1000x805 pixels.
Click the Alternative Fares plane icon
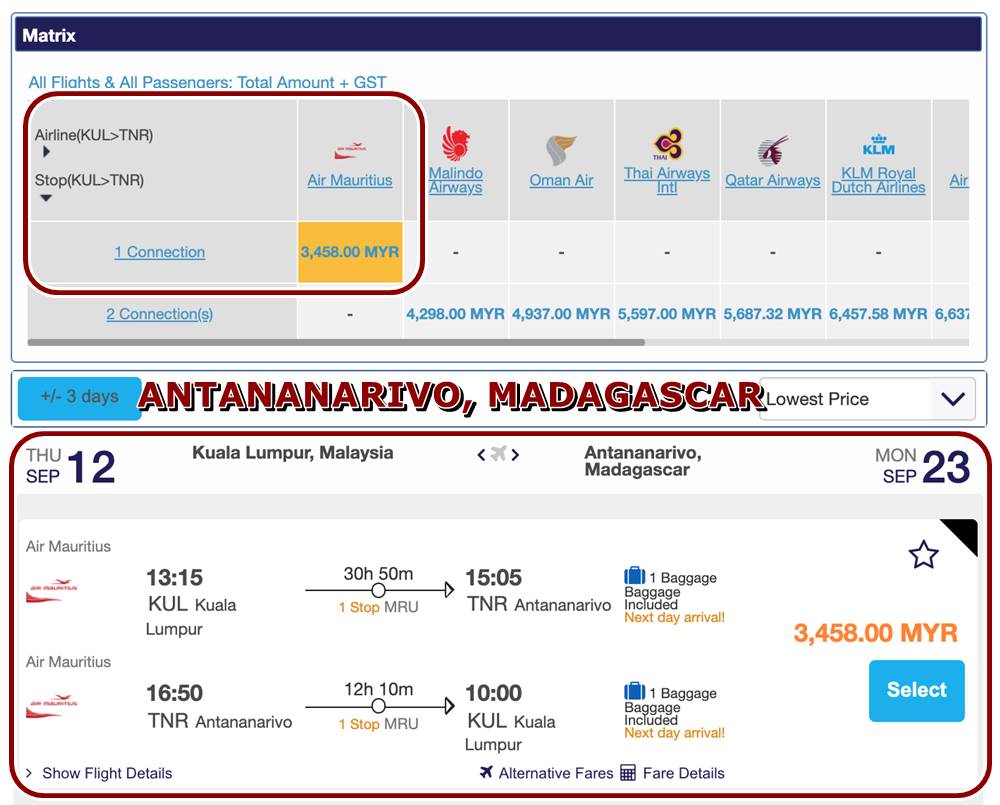[486, 772]
